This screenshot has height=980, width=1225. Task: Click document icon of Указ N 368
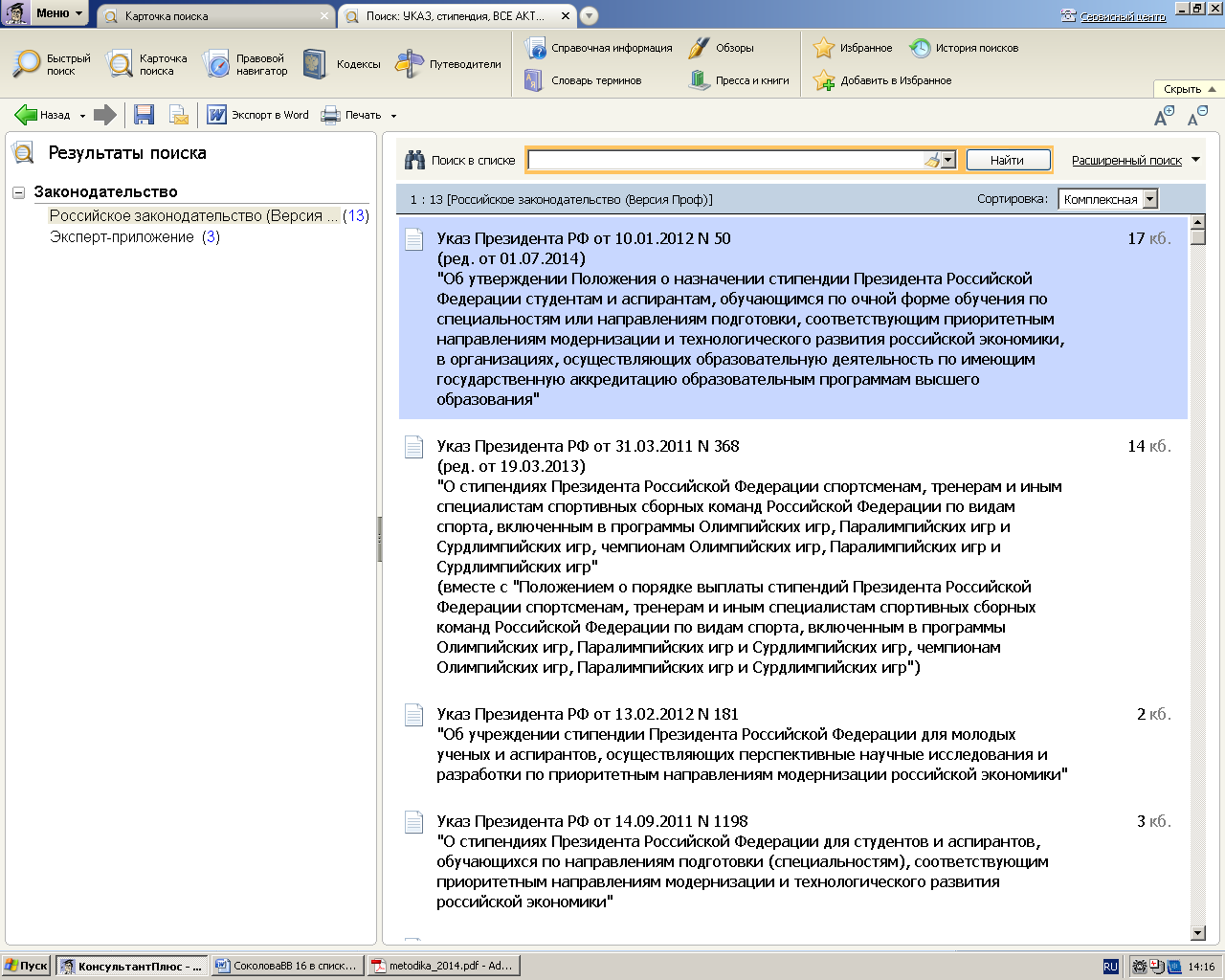pos(413,447)
